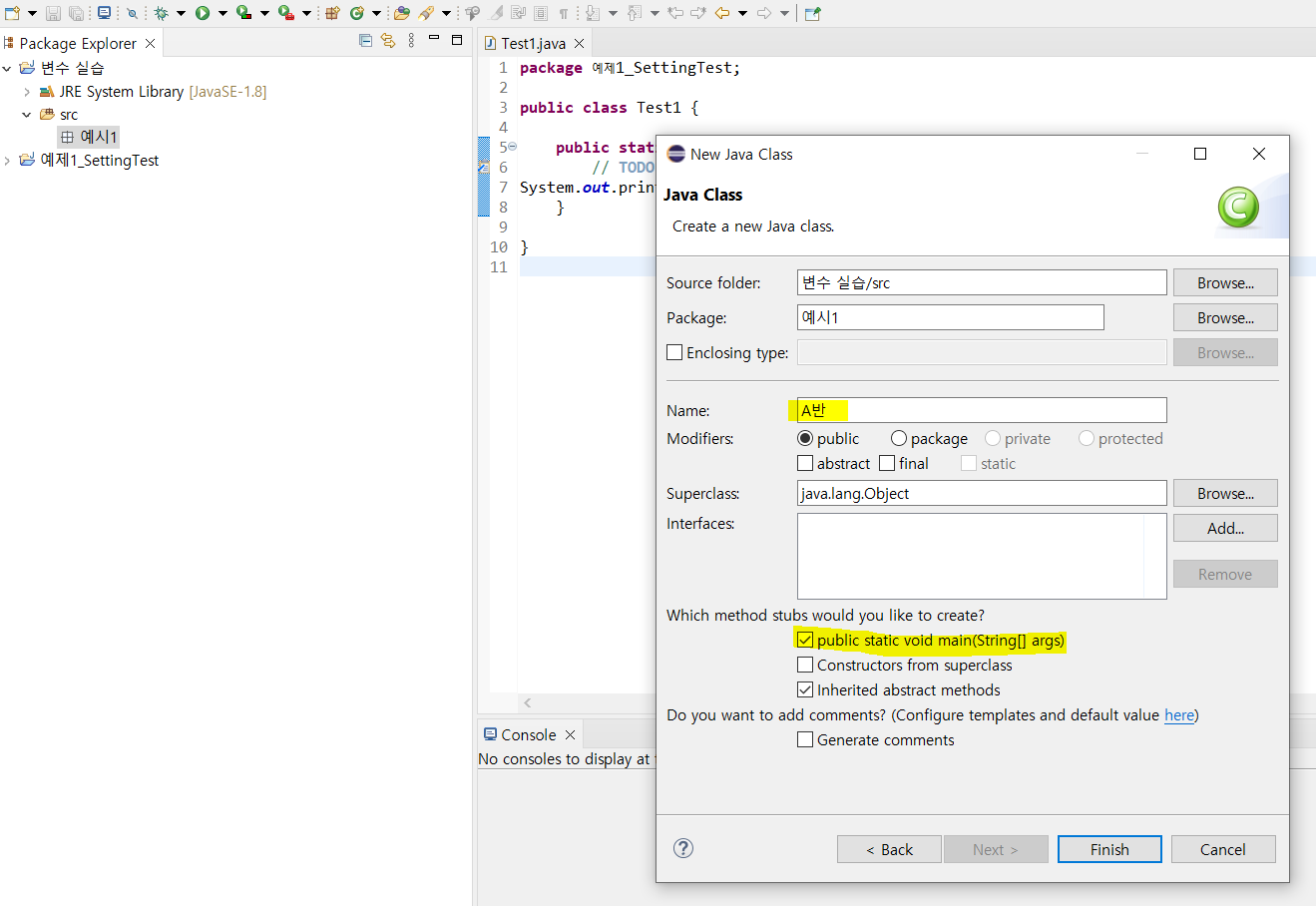Click the Open Type toolbar icon
This screenshot has height=906, width=1316.
tap(401, 13)
